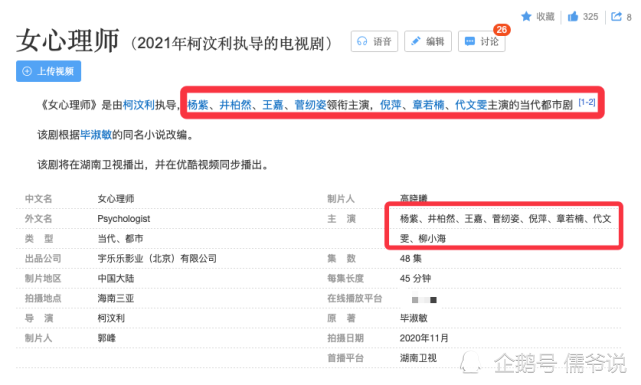Click the 上传视频 upload button

[48, 71]
